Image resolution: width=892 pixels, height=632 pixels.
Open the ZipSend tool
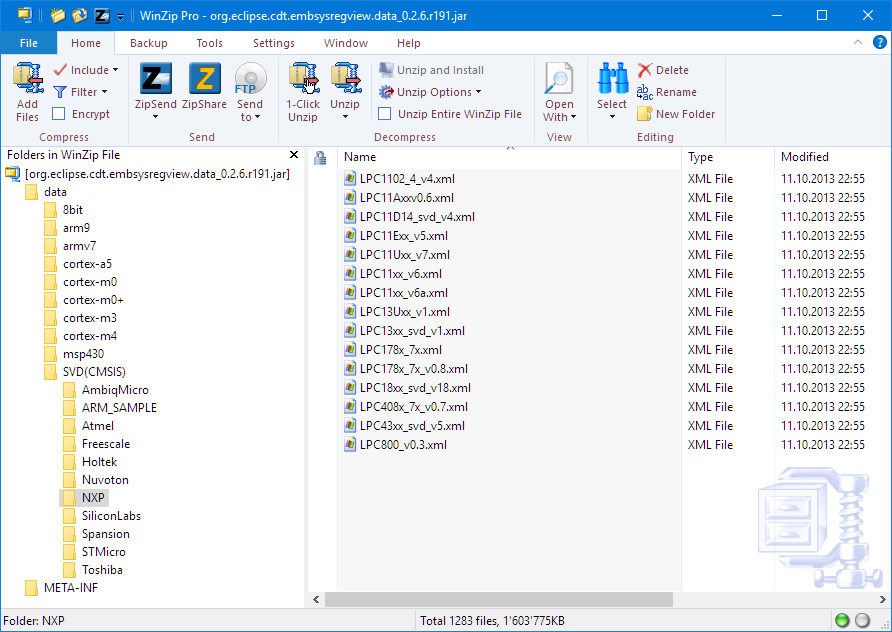(x=155, y=80)
